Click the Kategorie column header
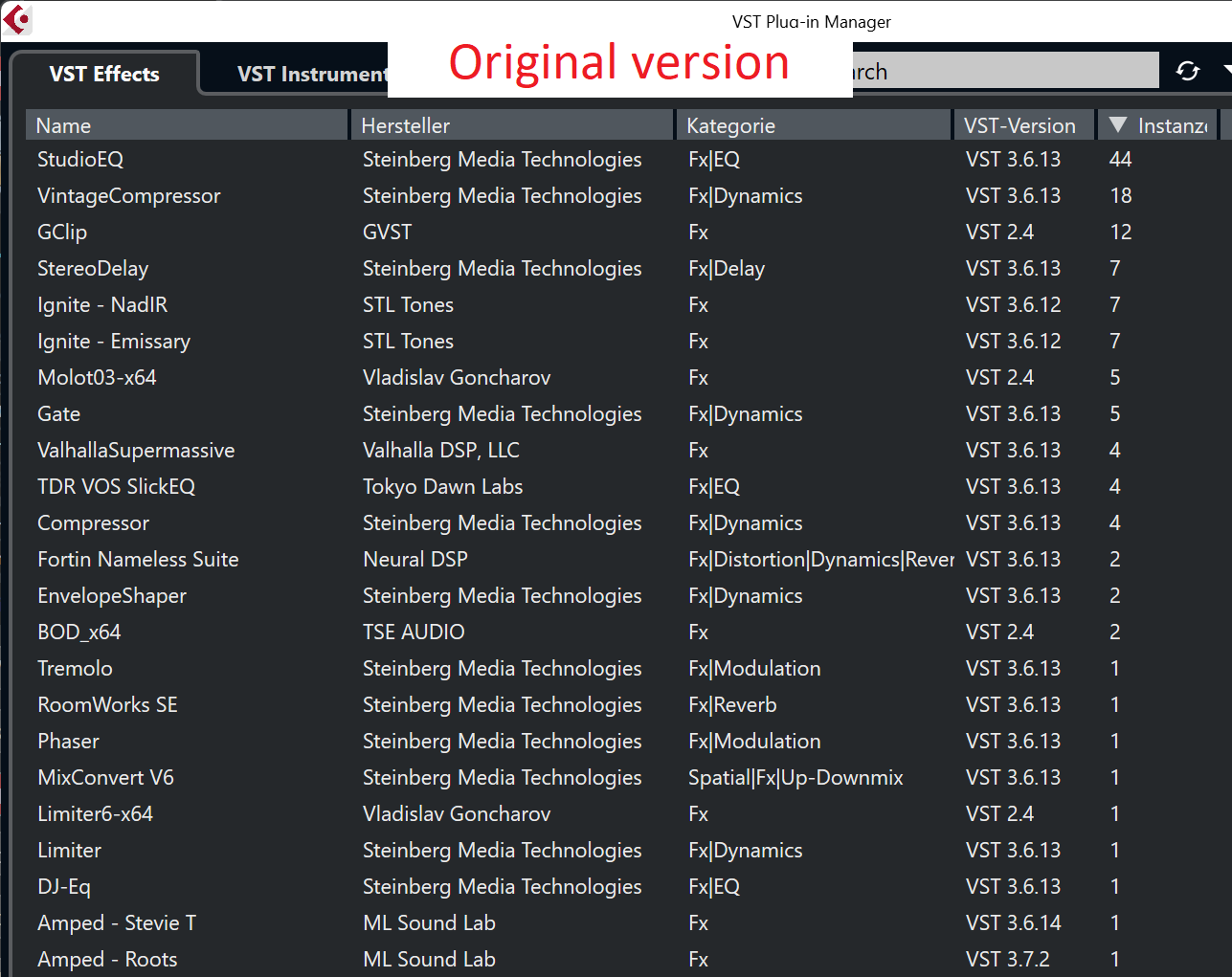1232x977 pixels. pos(814,125)
